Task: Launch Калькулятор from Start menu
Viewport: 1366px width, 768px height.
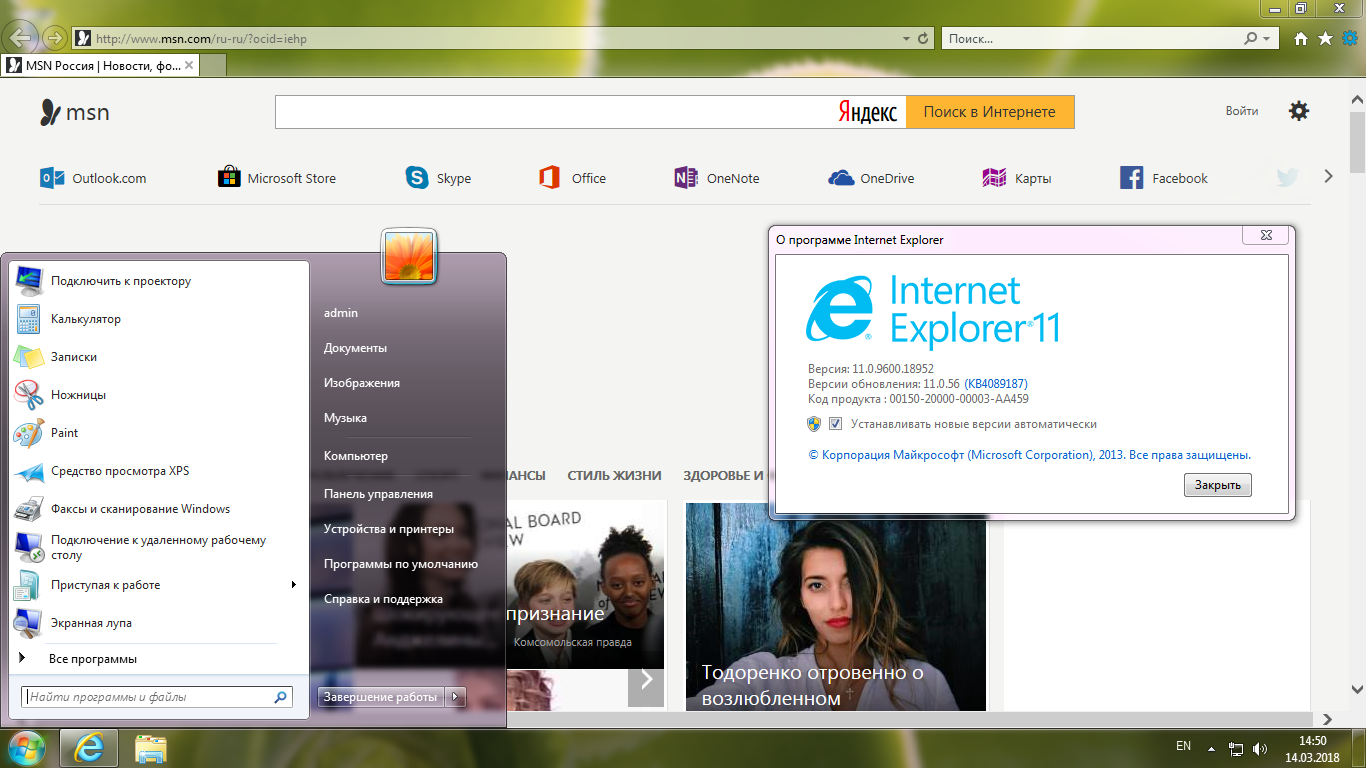Action: coord(160,319)
